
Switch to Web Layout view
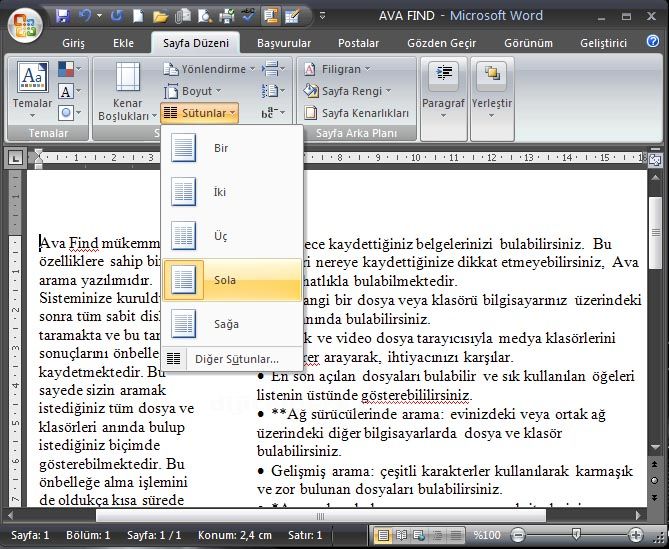[x=419, y=535]
